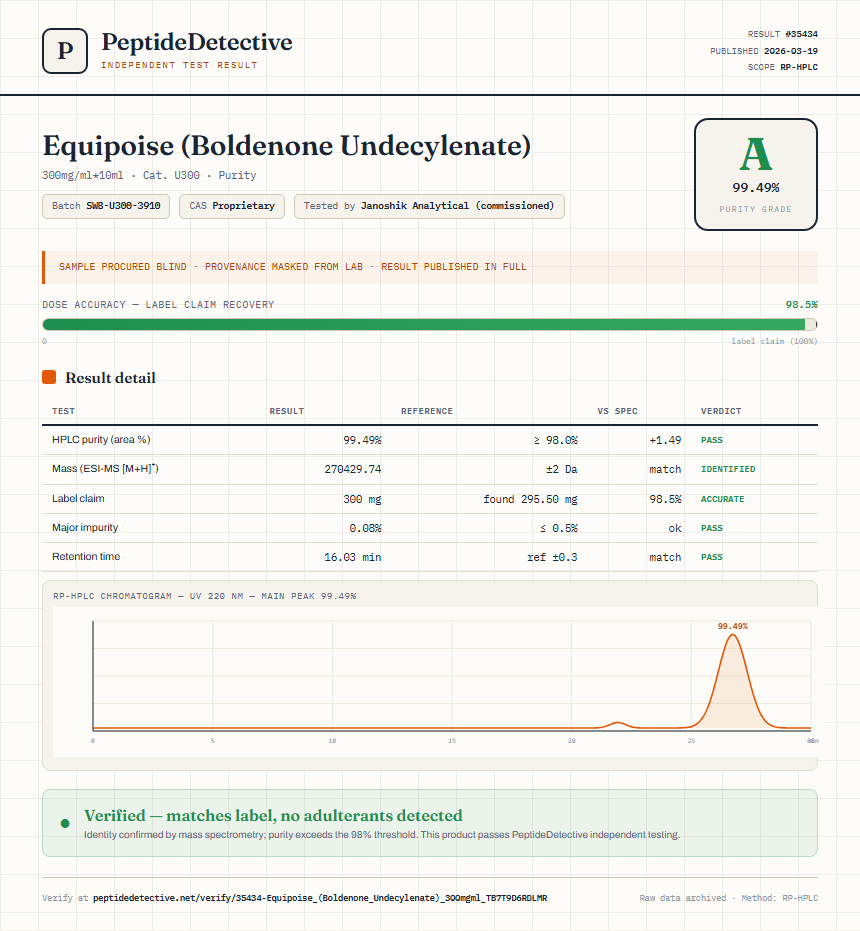This screenshot has height=931, width=860.
Task: Click the 99.49% HPLC purity result cell
Action: tap(362, 440)
